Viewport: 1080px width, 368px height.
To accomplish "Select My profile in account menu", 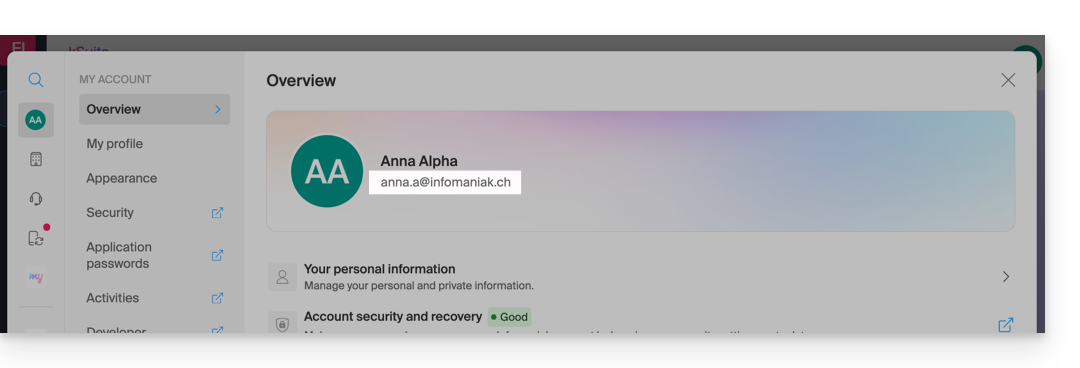I will coord(114,144).
